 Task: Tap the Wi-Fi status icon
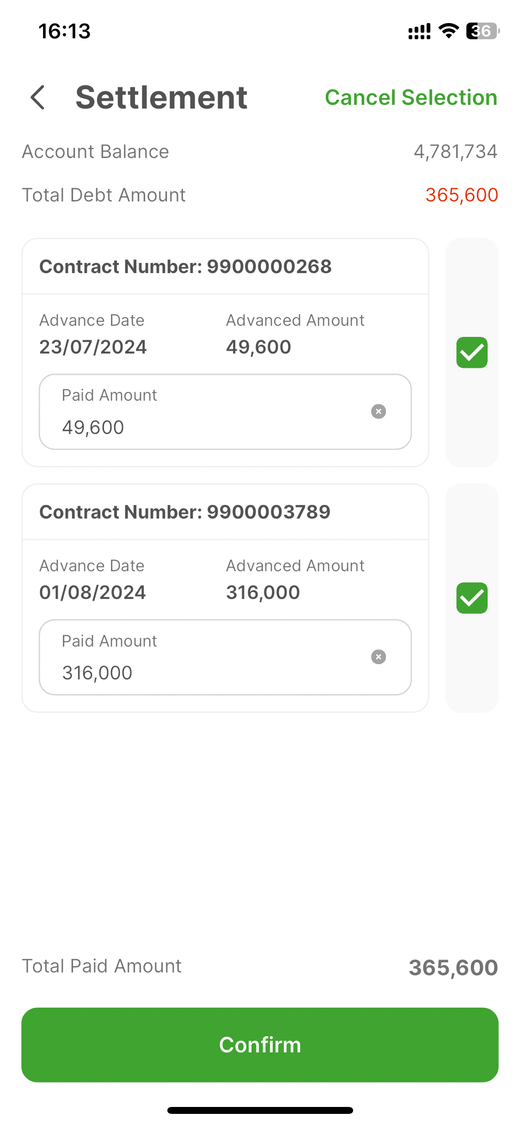click(449, 31)
